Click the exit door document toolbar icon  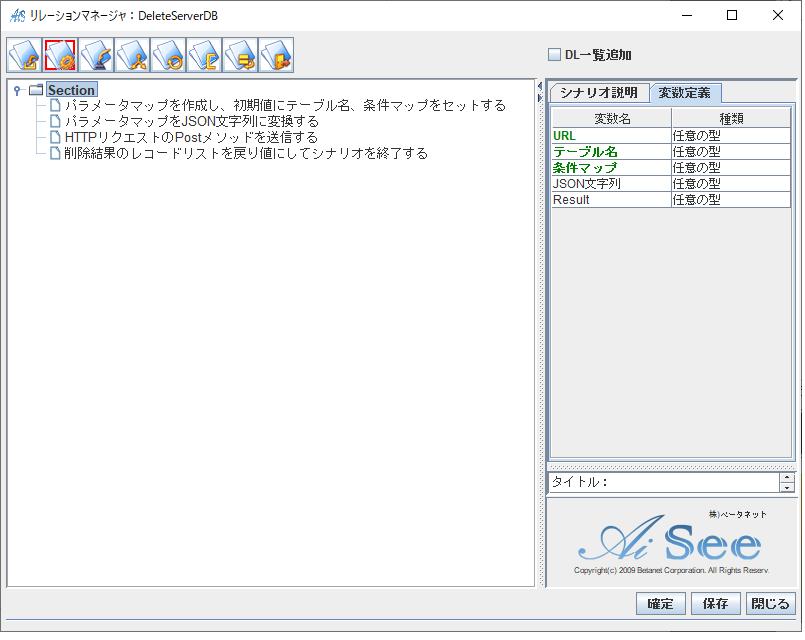coord(276,55)
